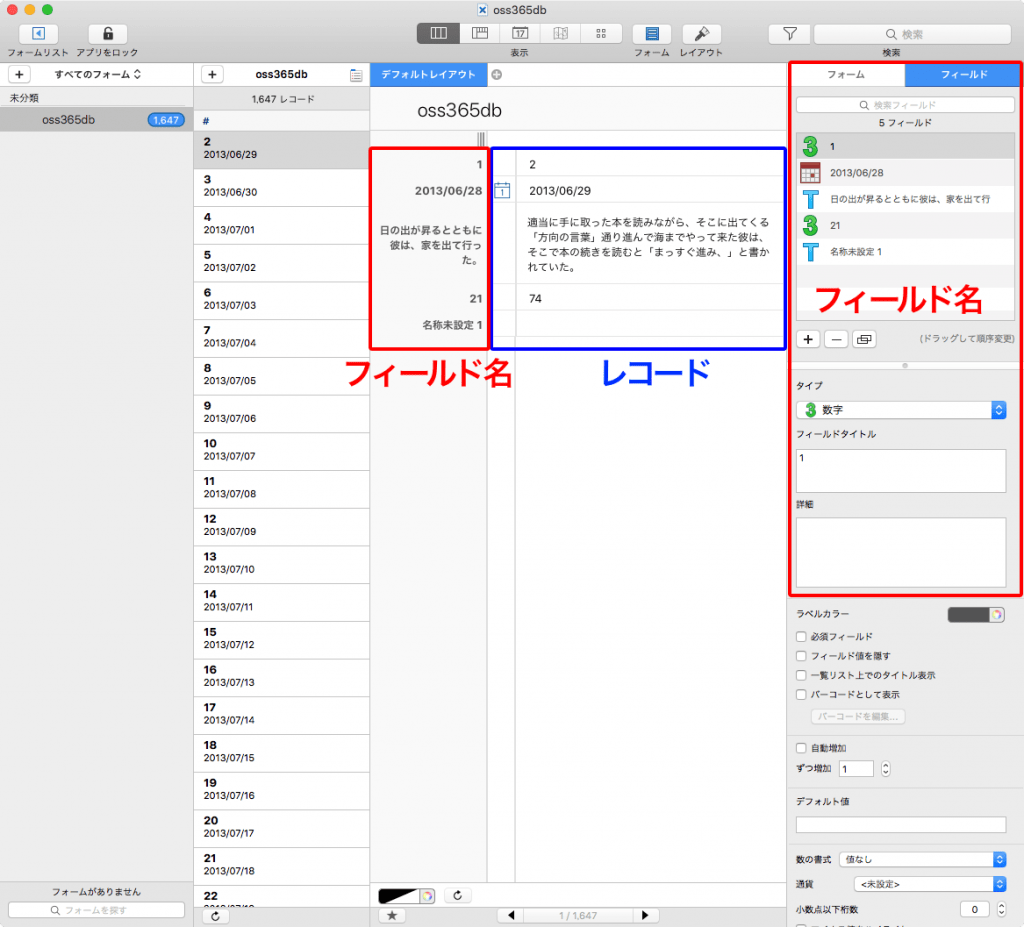
Task: Open the form list sidebar icon
Action: coord(38,33)
